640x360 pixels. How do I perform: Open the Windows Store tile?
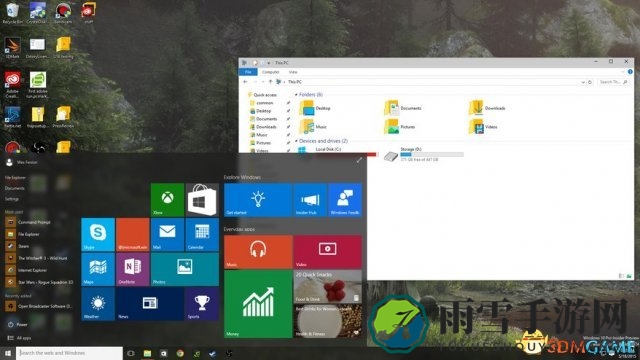click(x=202, y=200)
